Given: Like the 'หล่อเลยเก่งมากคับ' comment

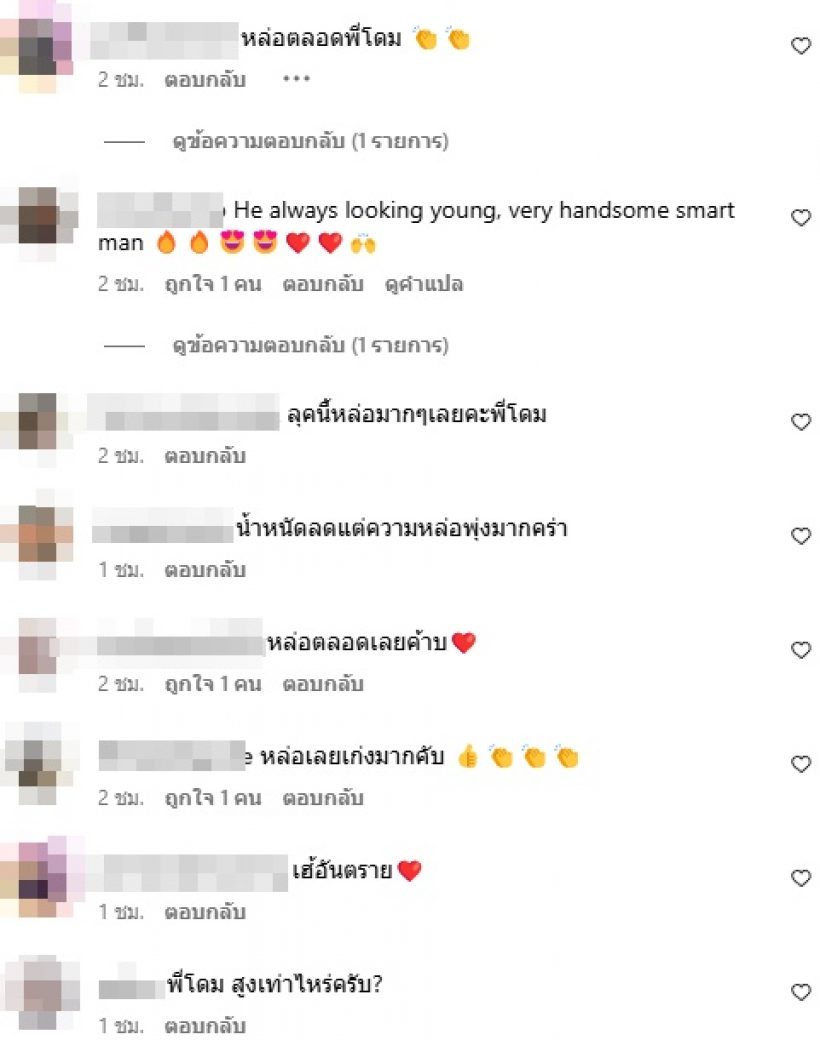Looking at the screenshot, I should 801,764.
